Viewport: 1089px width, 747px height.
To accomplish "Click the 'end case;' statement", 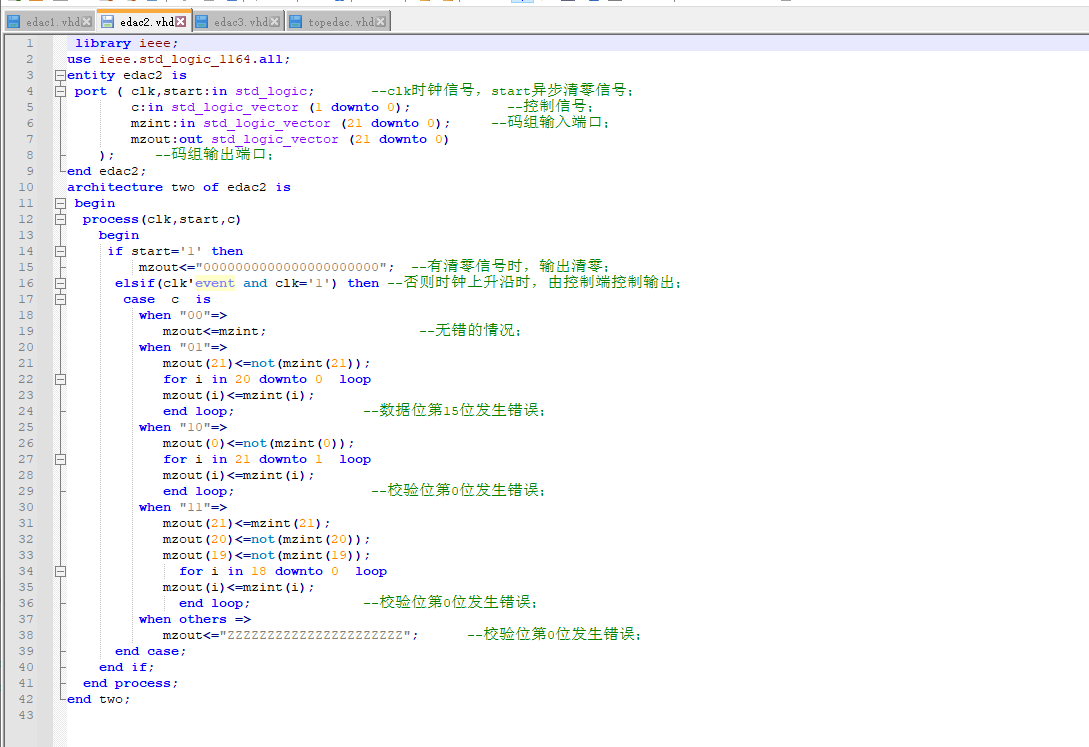I will coord(151,651).
